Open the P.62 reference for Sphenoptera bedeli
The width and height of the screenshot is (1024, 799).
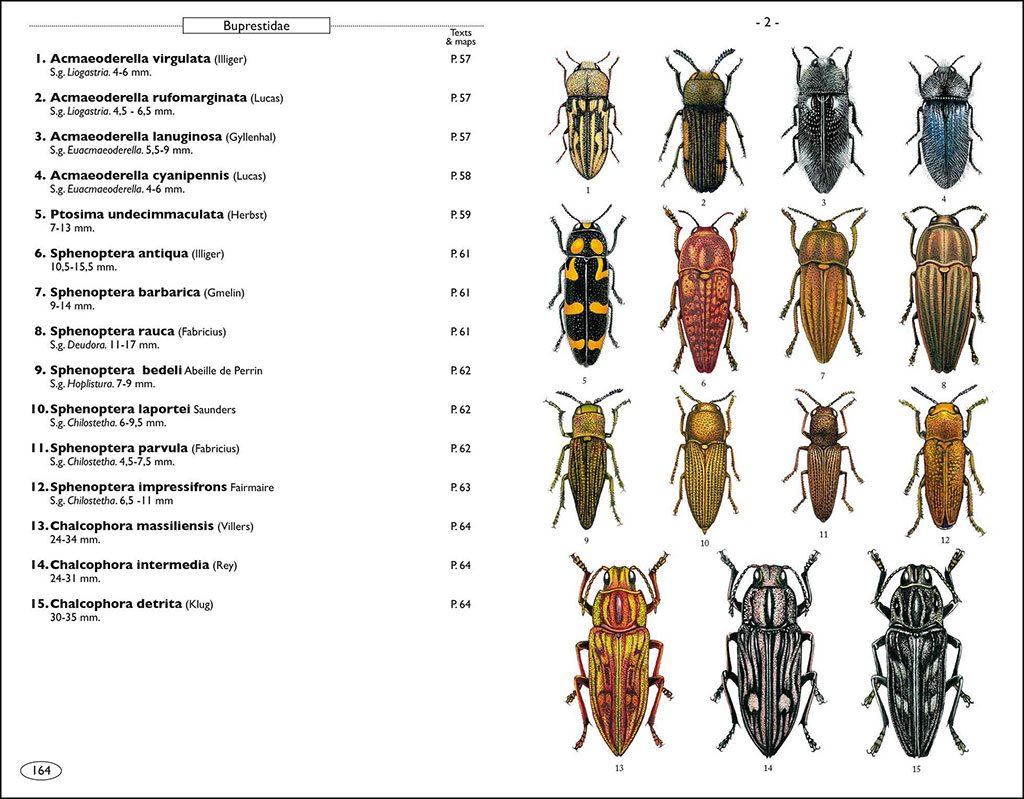460,372
